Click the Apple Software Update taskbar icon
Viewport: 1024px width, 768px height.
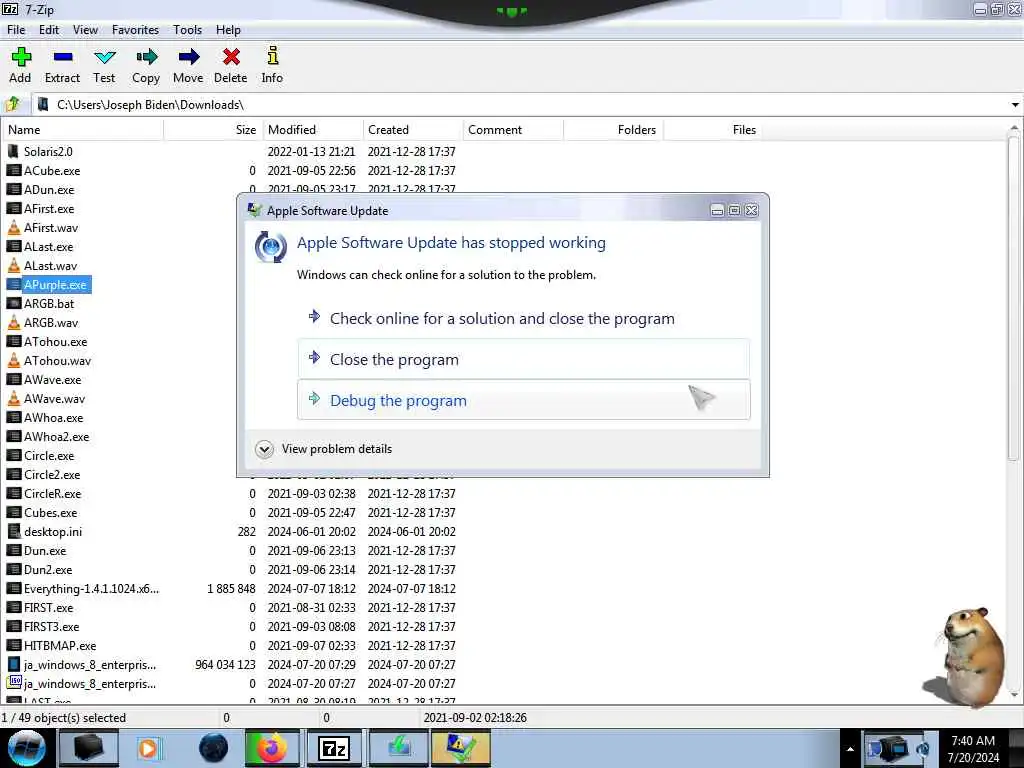click(x=460, y=748)
